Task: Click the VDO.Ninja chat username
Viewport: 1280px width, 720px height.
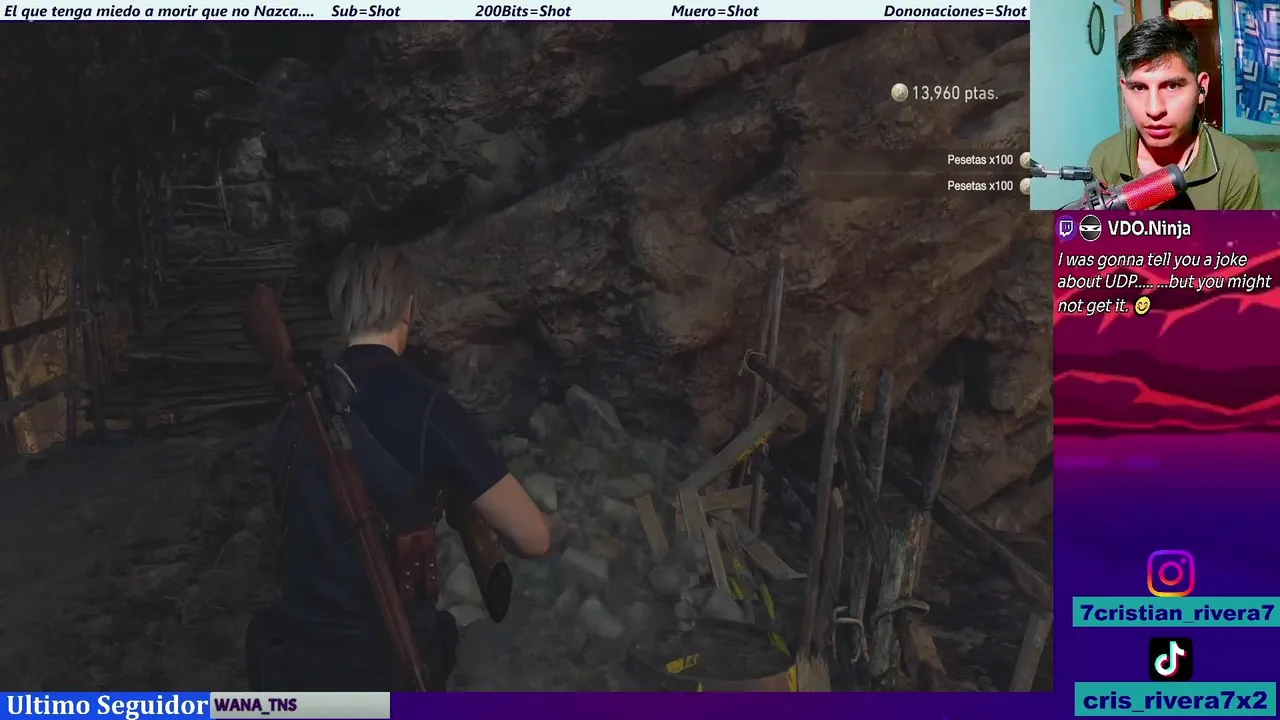Action: coord(1149,228)
